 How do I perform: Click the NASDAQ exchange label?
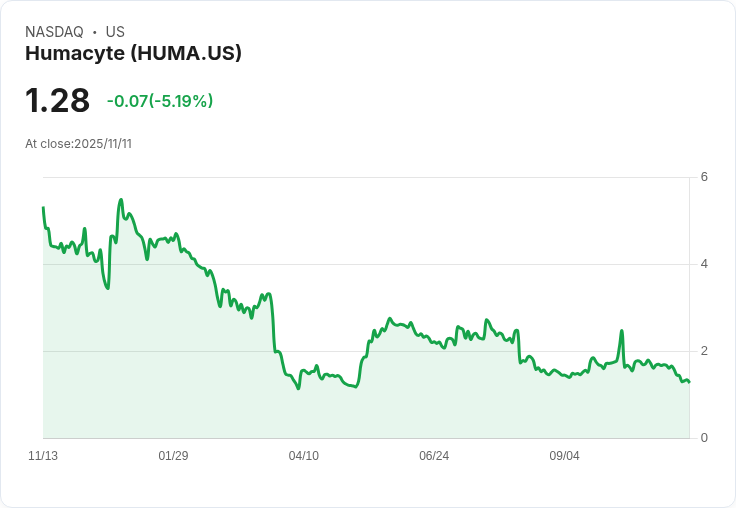(54, 32)
